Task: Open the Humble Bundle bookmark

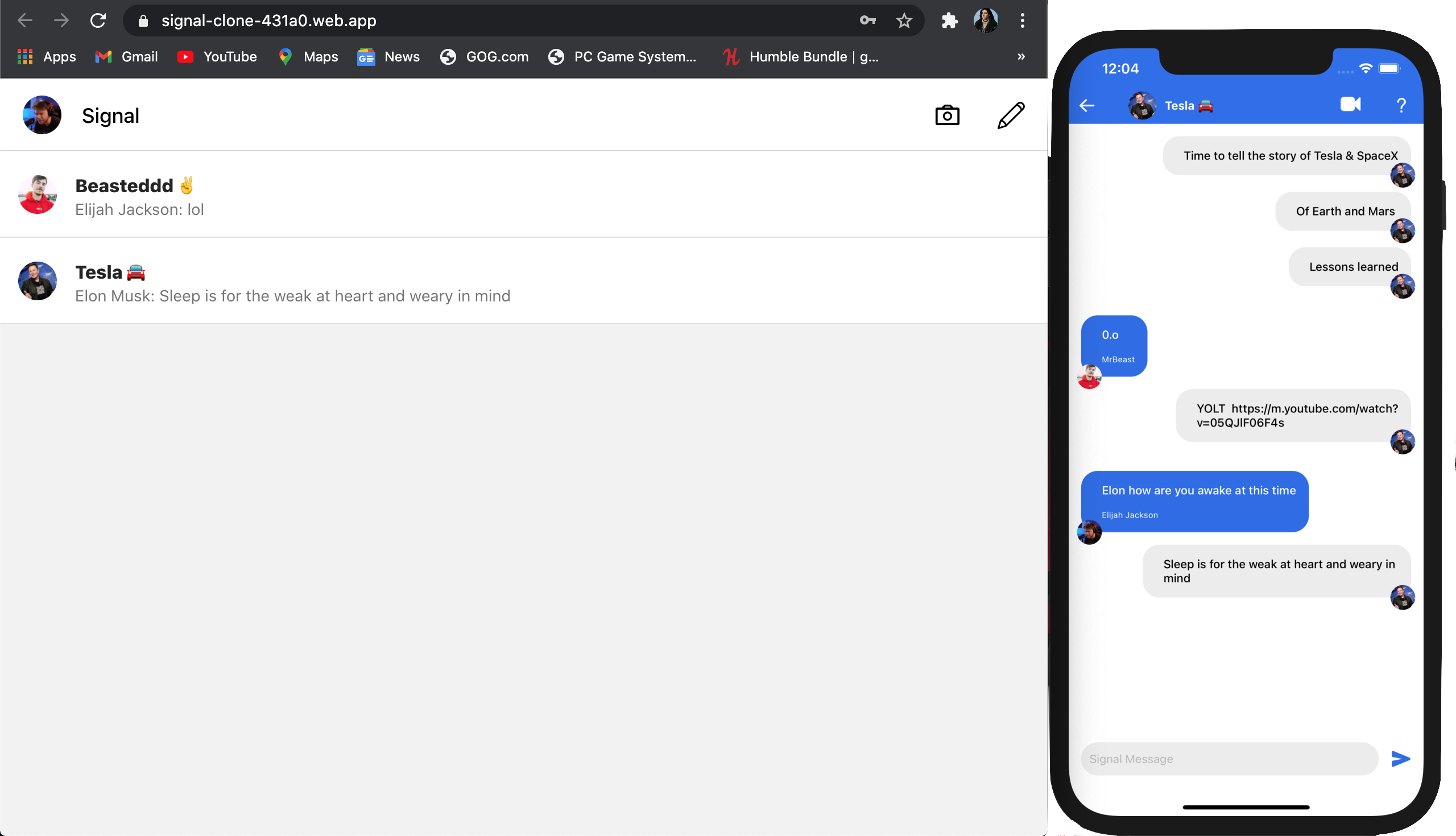Action: pos(800,56)
